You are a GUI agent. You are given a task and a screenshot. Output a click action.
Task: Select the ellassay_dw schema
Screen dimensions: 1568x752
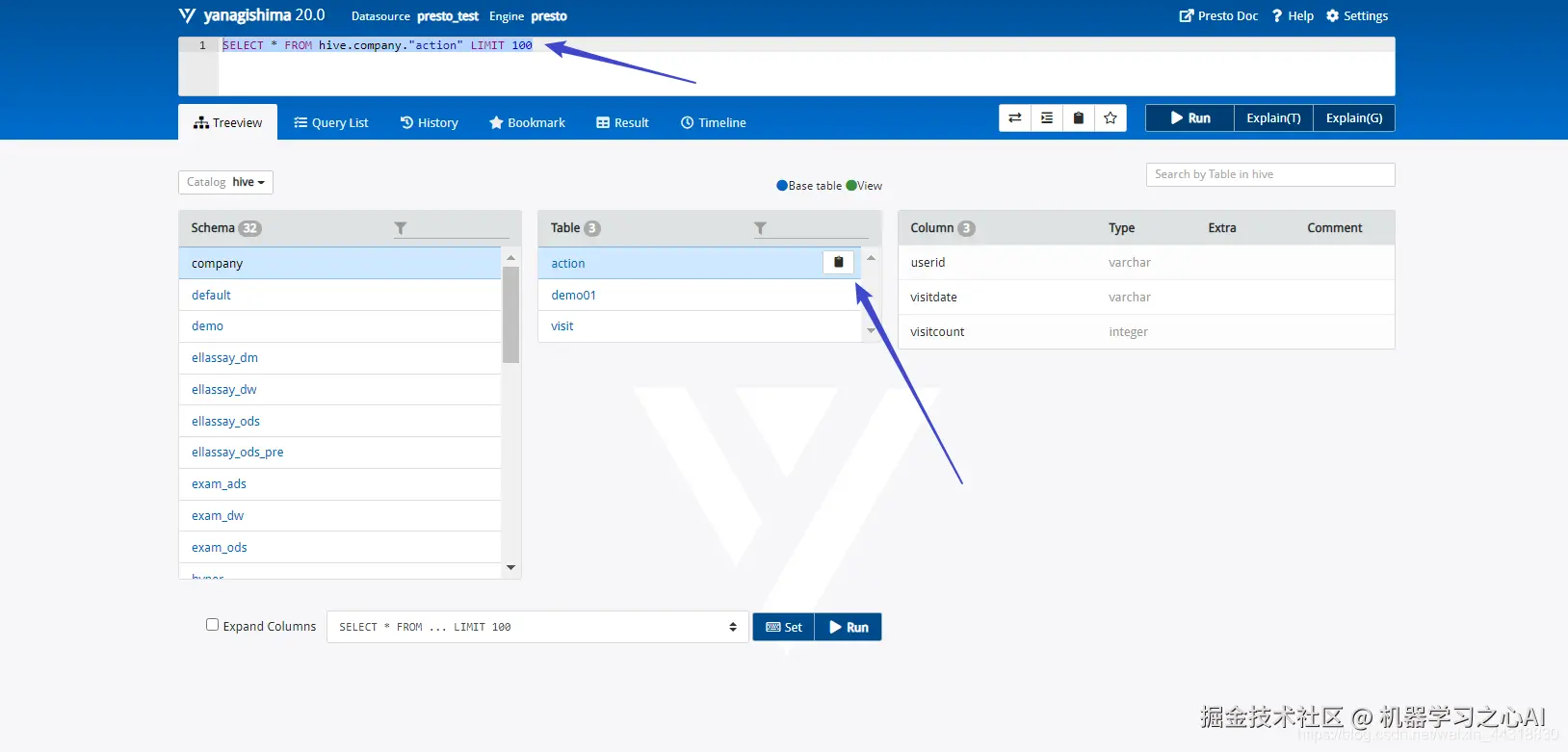[x=340, y=389]
